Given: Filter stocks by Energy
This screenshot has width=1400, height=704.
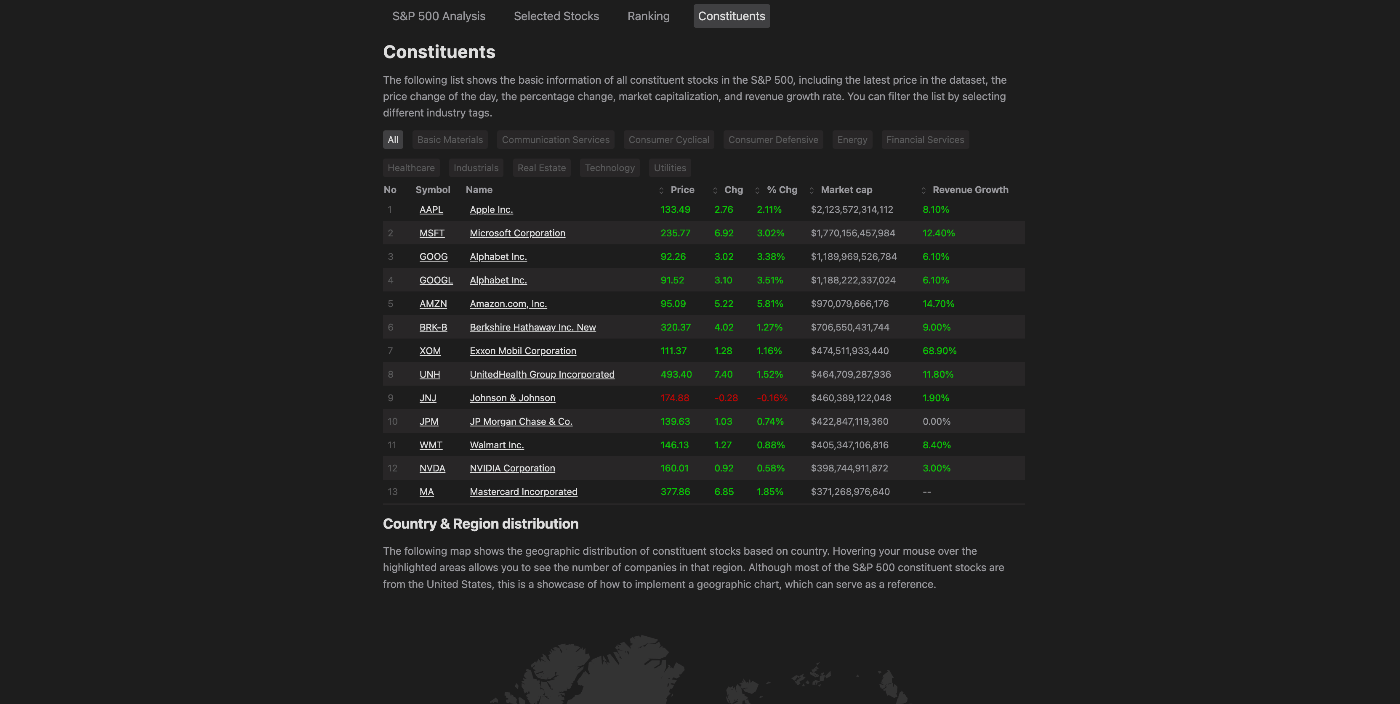Looking at the screenshot, I should 852,140.
